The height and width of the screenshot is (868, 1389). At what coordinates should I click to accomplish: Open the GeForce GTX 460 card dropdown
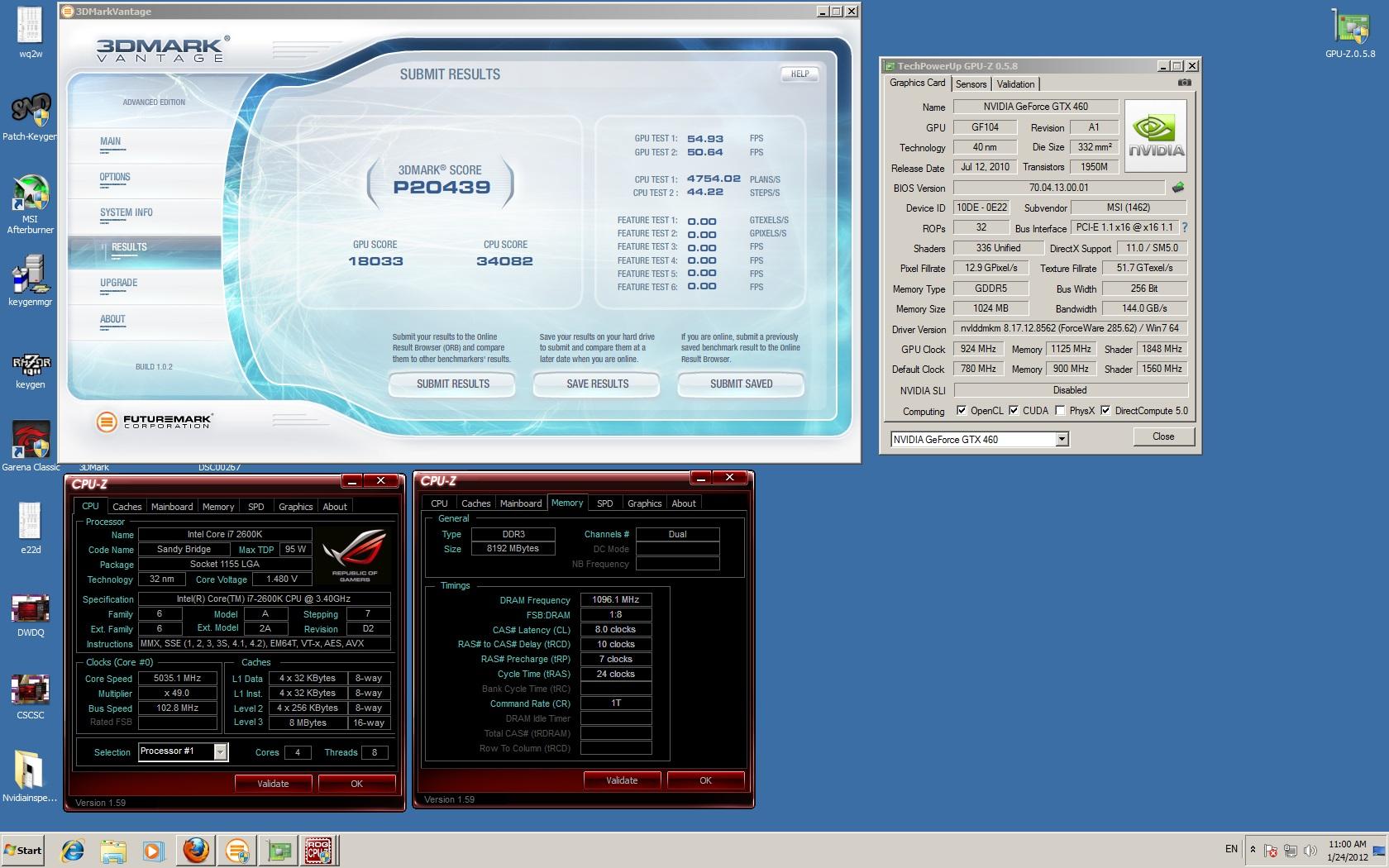click(1062, 440)
